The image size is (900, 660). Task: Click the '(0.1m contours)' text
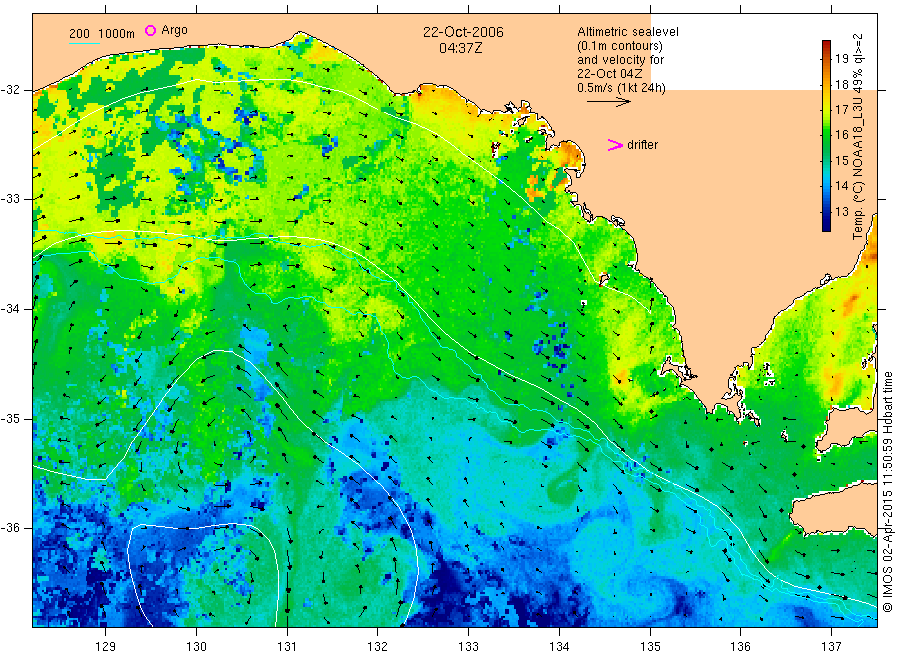point(620,46)
